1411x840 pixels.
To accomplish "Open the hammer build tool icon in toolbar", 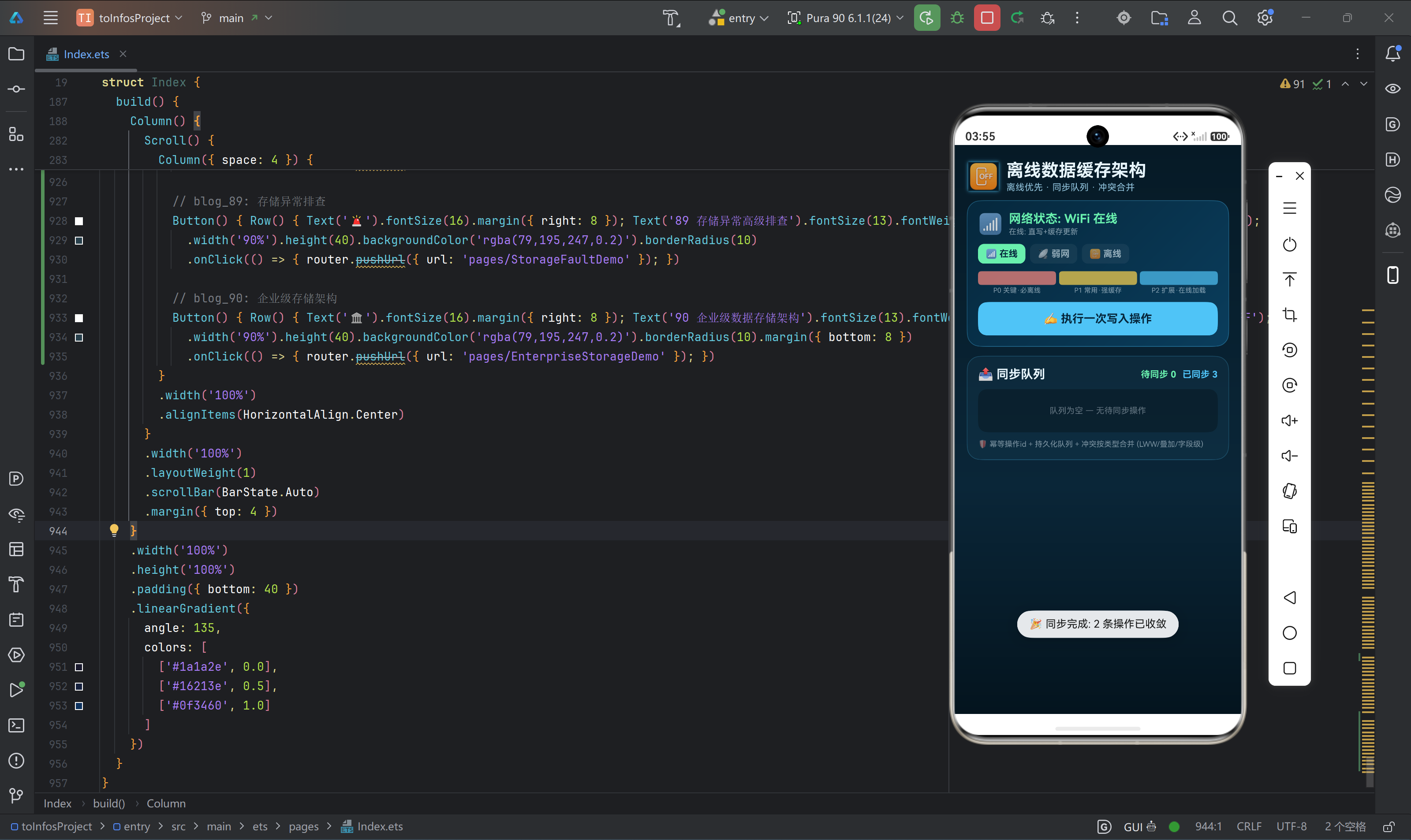I will (x=672, y=18).
